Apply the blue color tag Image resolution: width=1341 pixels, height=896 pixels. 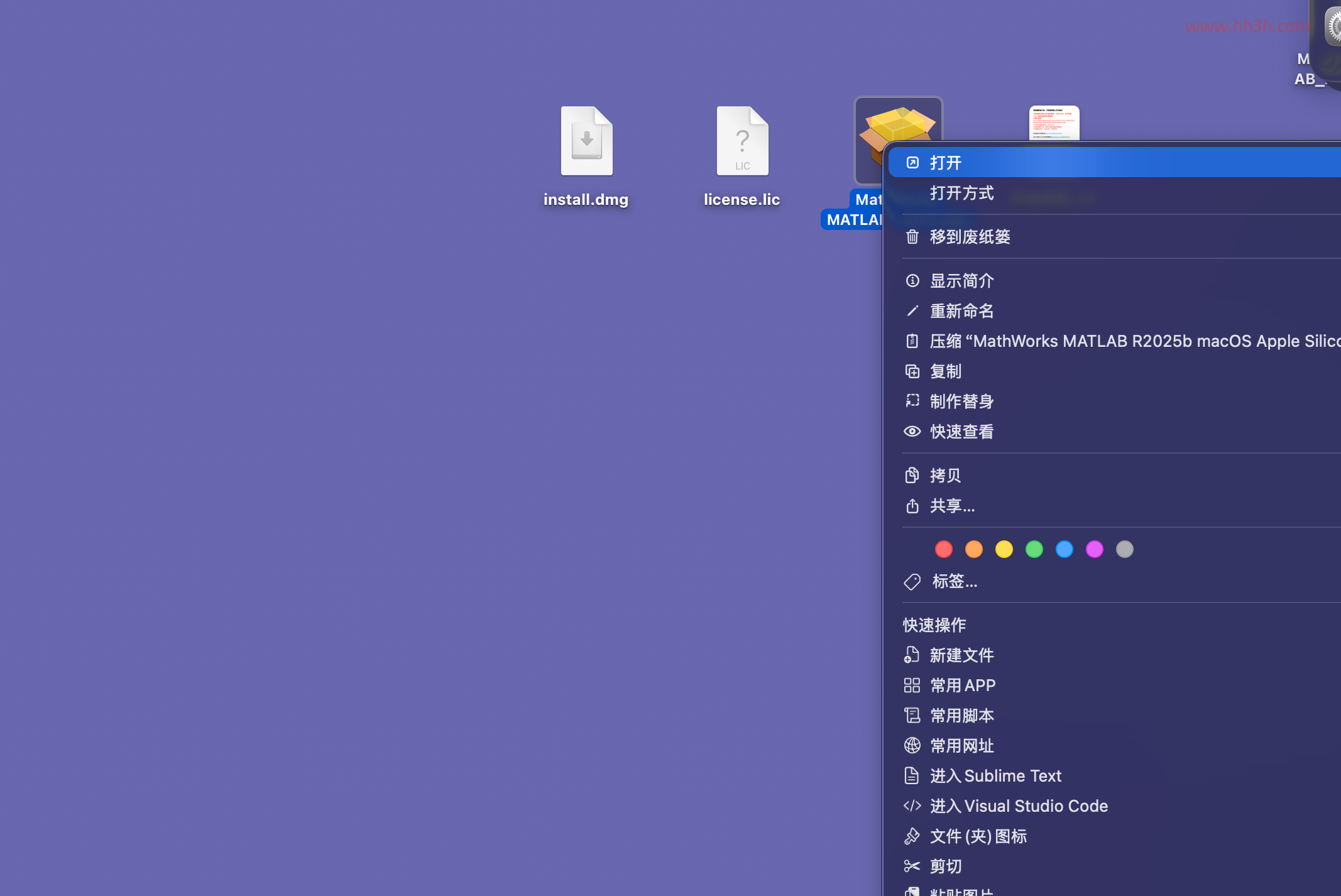(x=1065, y=549)
